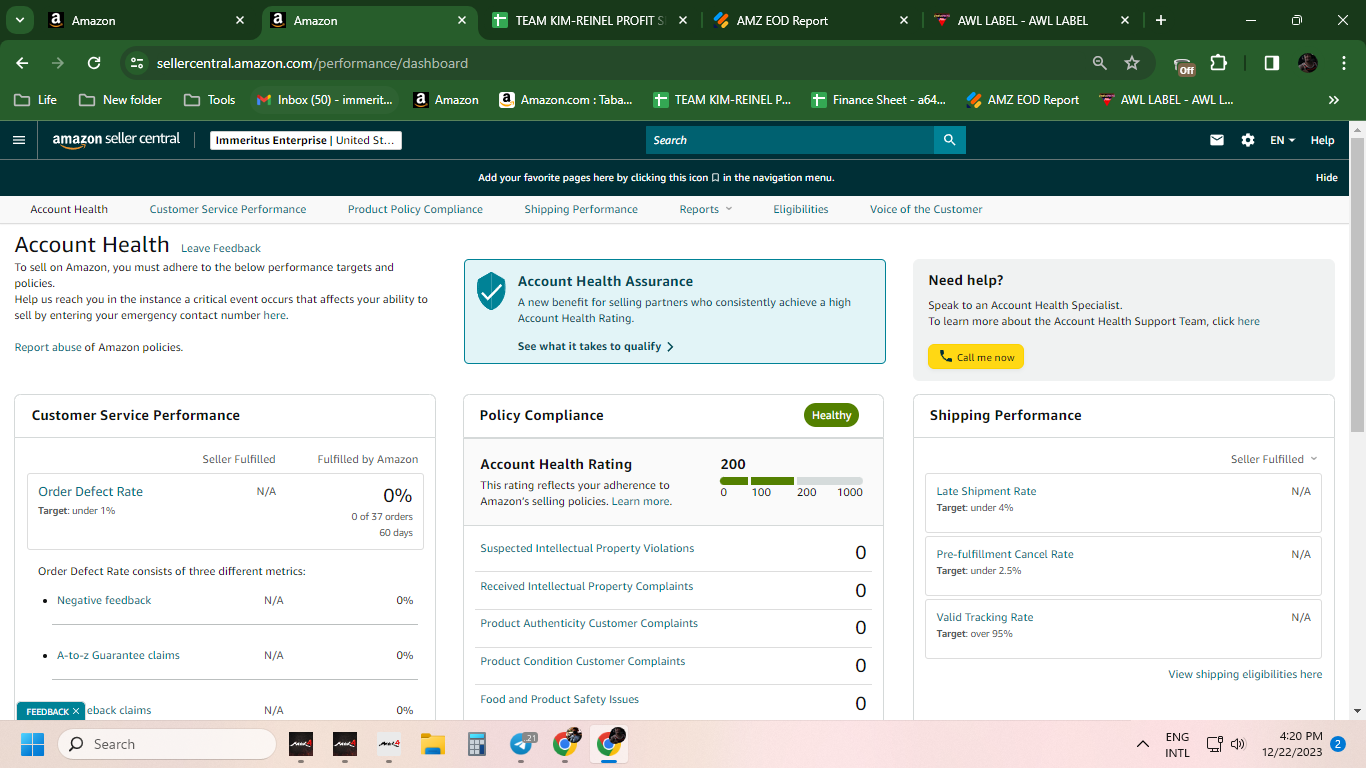The width and height of the screenshot is (1366, 768).
Task: Click the Call me now button
Action: (x=976, y=357)
